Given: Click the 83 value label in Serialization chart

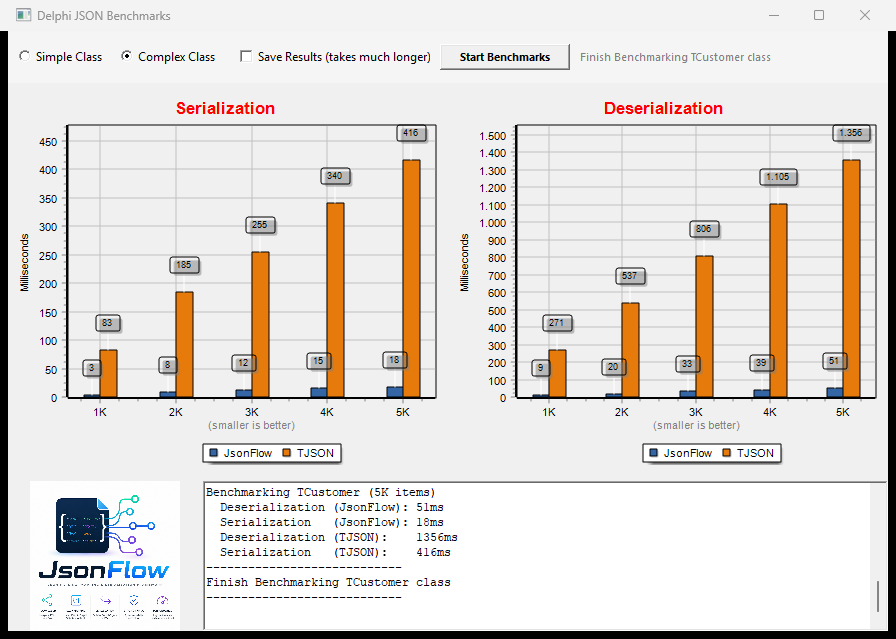Looking at the screenshot, I should click(x=107, y=323).
